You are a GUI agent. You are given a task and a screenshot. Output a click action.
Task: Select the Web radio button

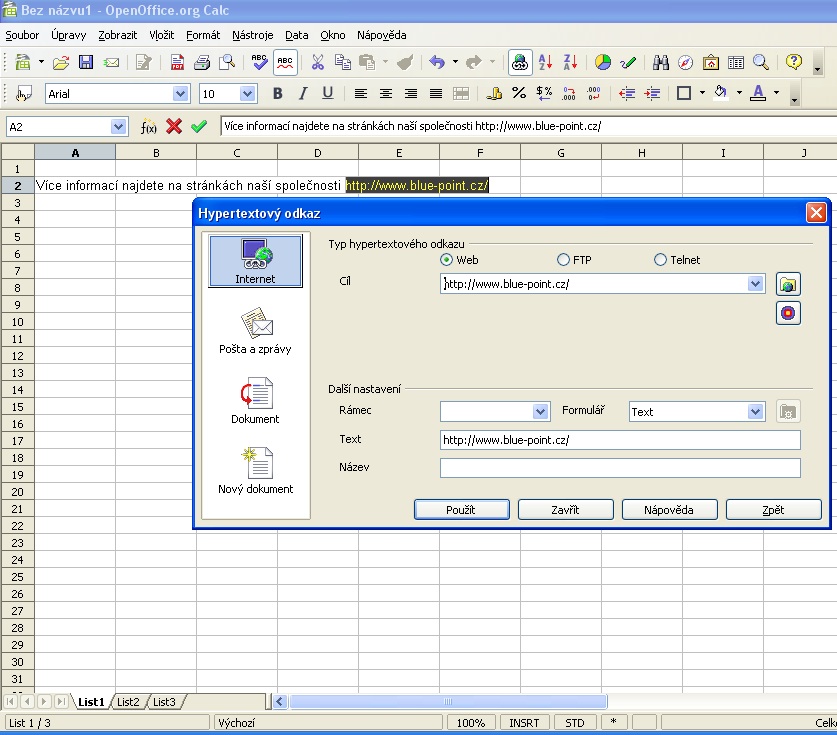pyautogui.click(x=447, y=260)
